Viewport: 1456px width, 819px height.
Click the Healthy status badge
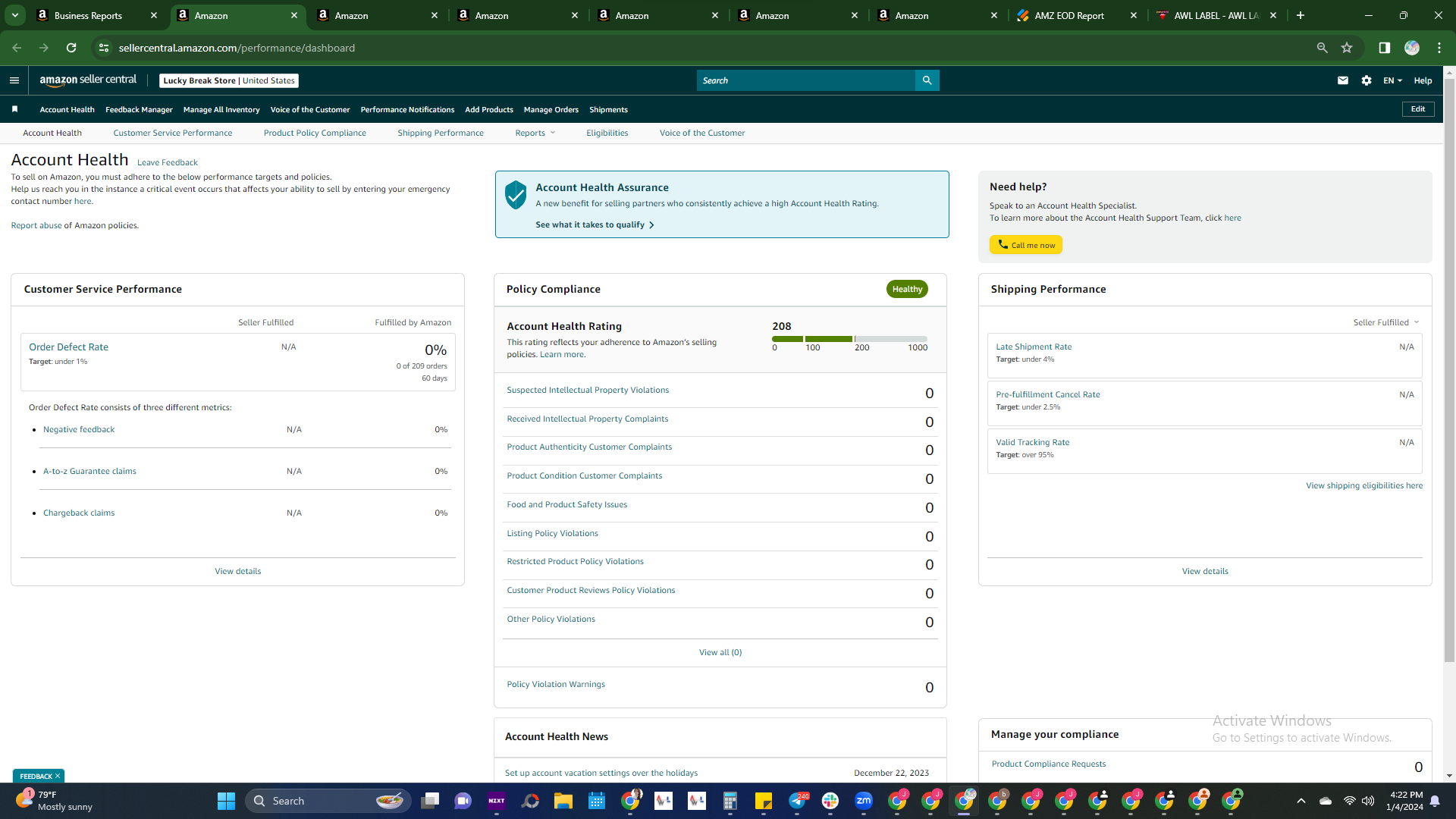pos(907,289)
